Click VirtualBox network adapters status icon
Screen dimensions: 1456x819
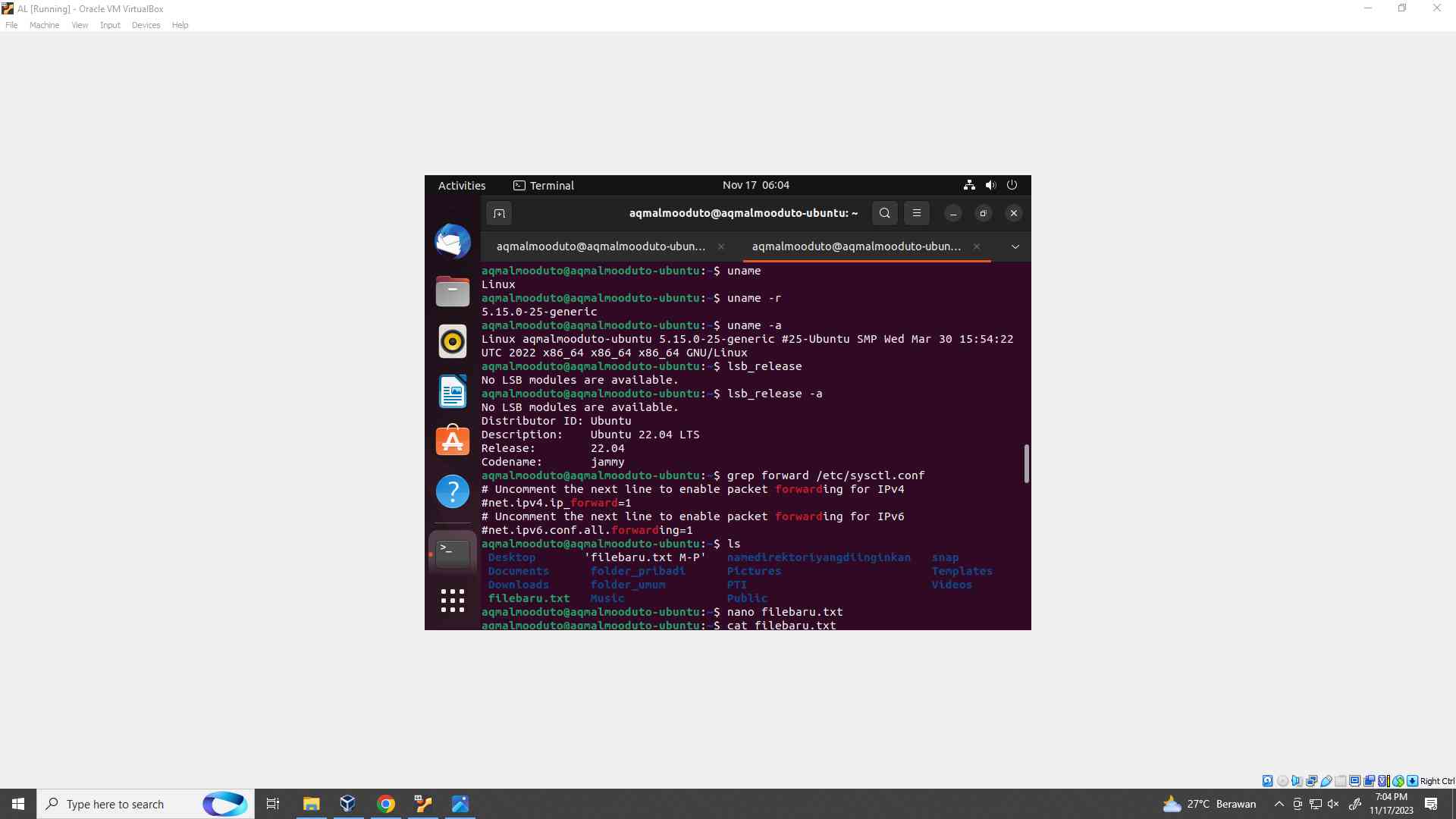[1311, 781]
